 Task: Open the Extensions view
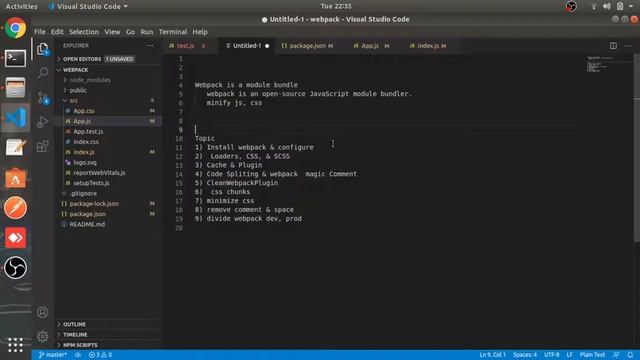pyautogui.click(x=43, y=146)
